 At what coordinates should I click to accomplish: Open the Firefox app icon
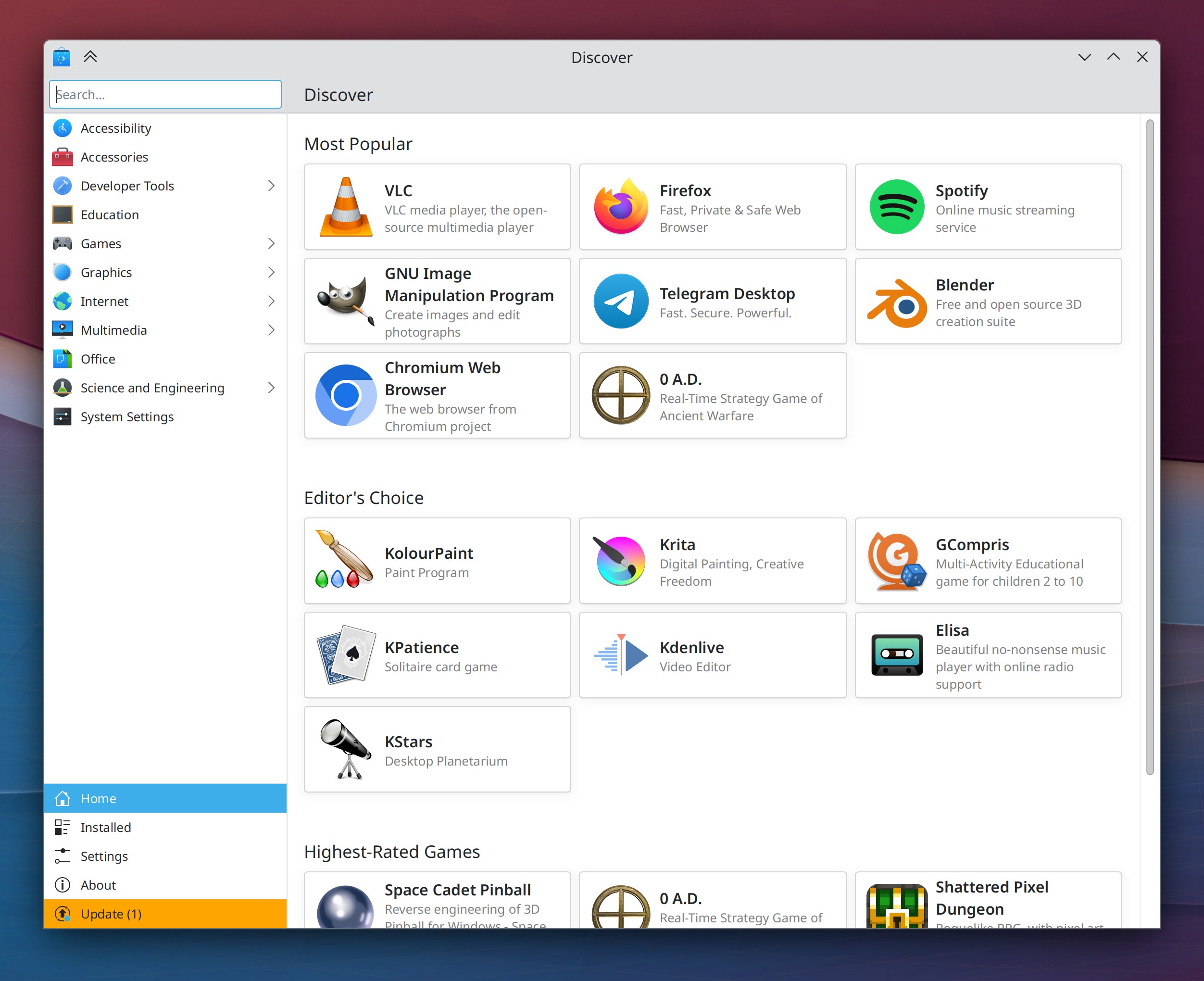pyautogui.click(x=620, y=207)
